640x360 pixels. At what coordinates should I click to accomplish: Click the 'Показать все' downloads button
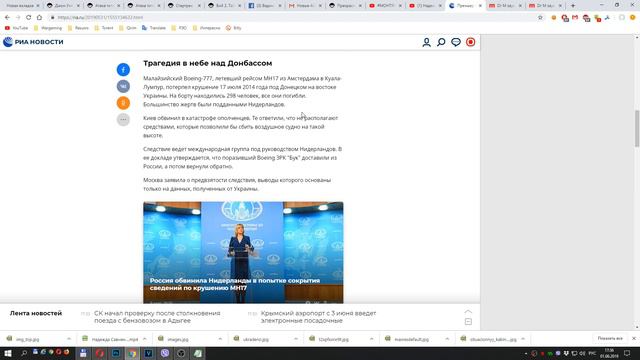pyautogui.click(x=610, y=339)
